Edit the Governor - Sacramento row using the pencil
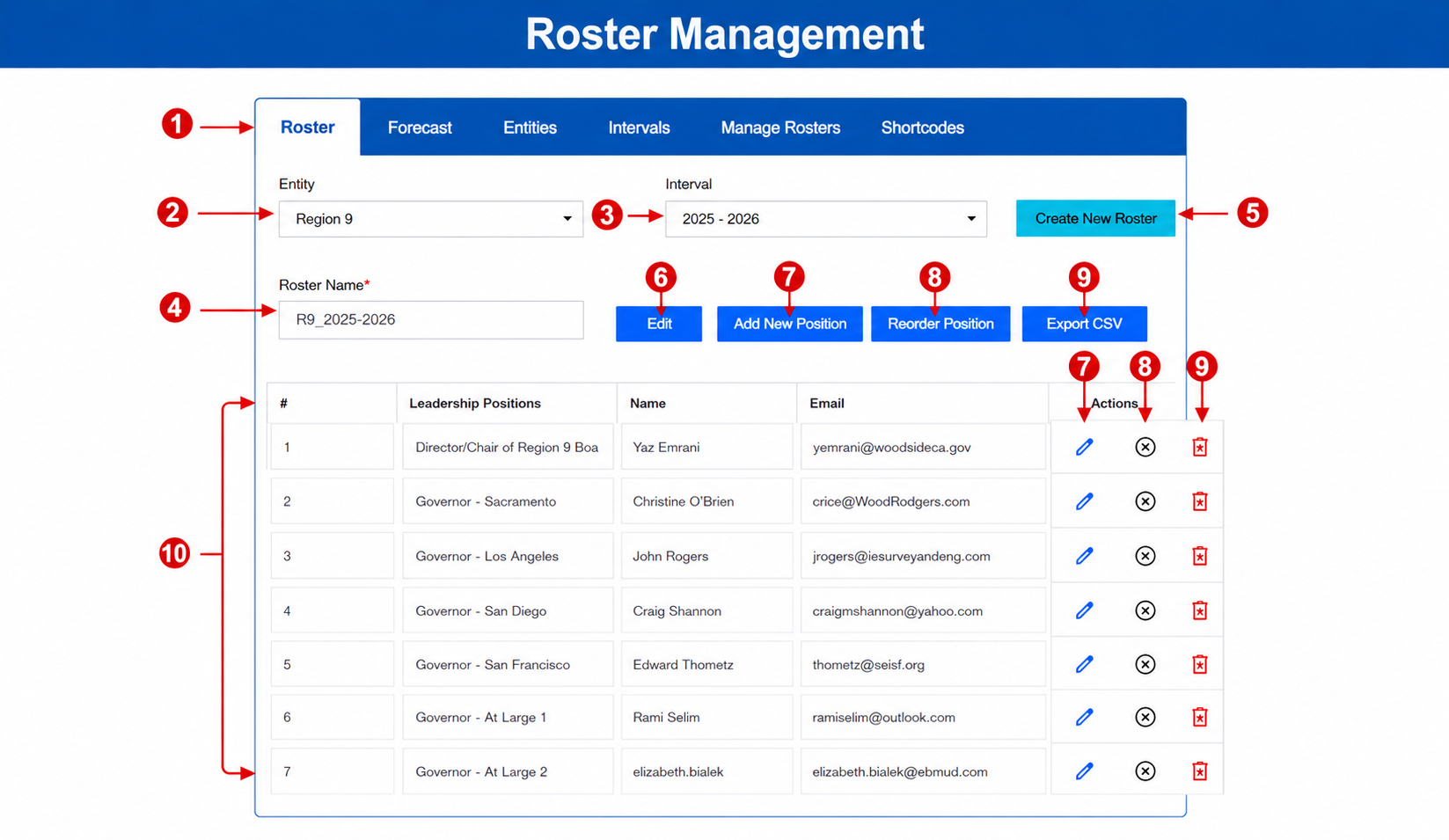 (x=1084, y=501)
